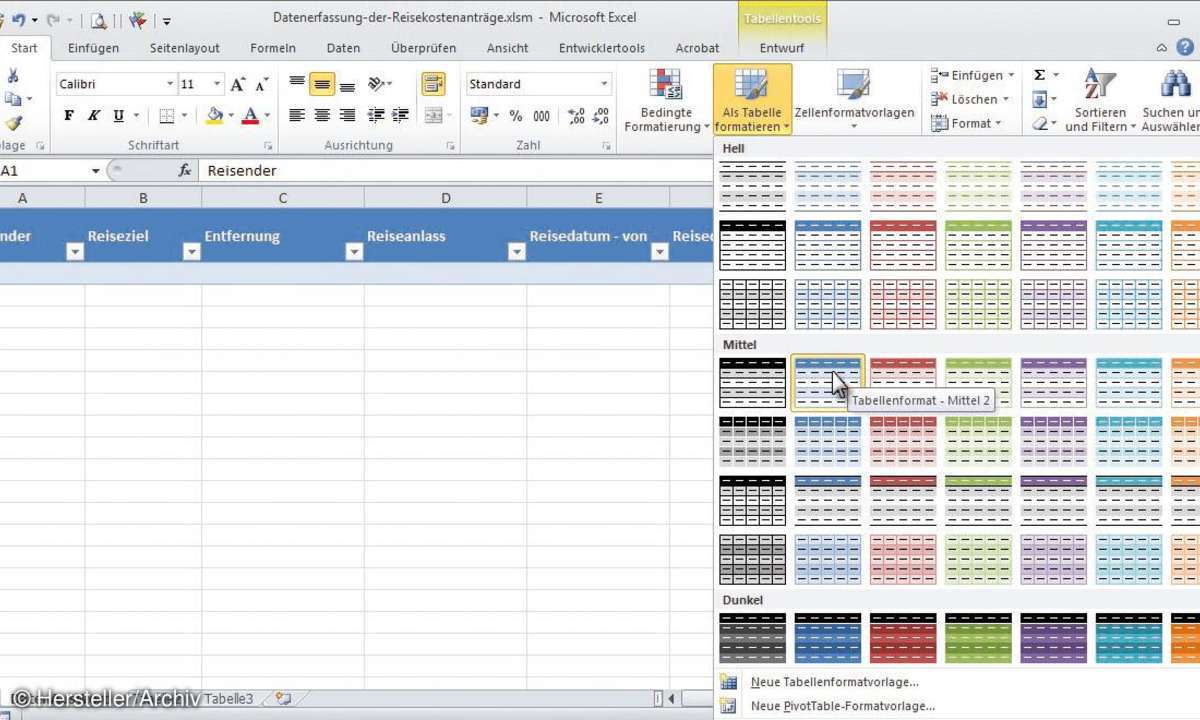Screen dimensions: 1200x720
Task: Click the Format Painter brush
Action: coord(13,124)
